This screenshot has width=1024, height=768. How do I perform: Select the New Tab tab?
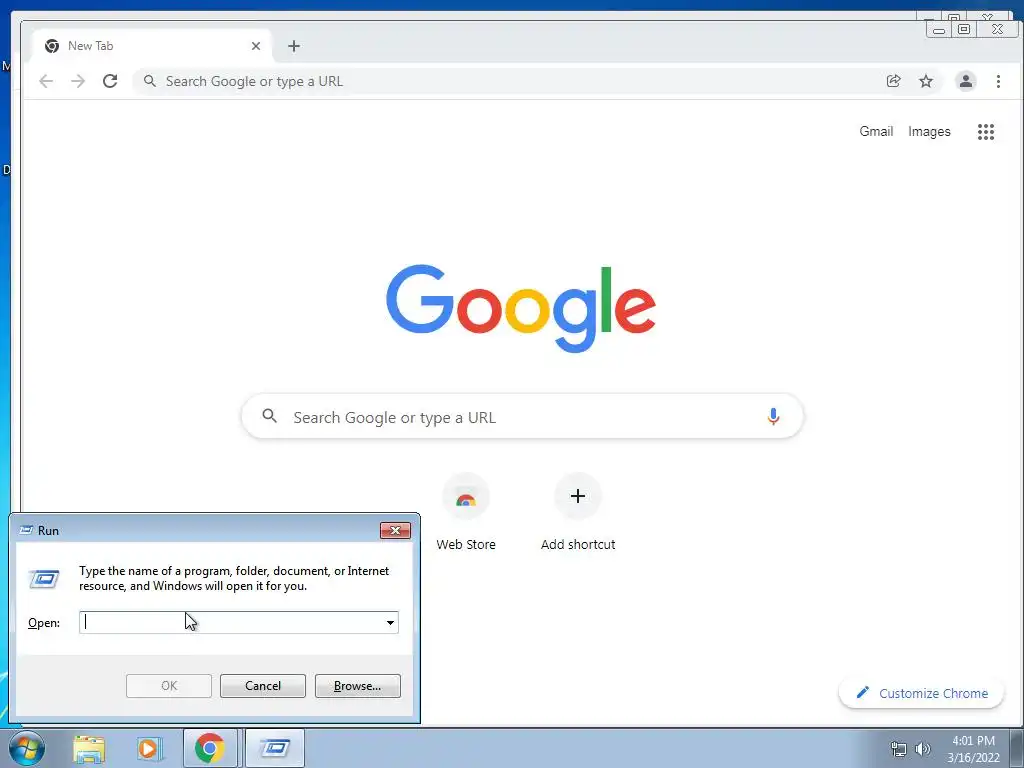point(152,46)
